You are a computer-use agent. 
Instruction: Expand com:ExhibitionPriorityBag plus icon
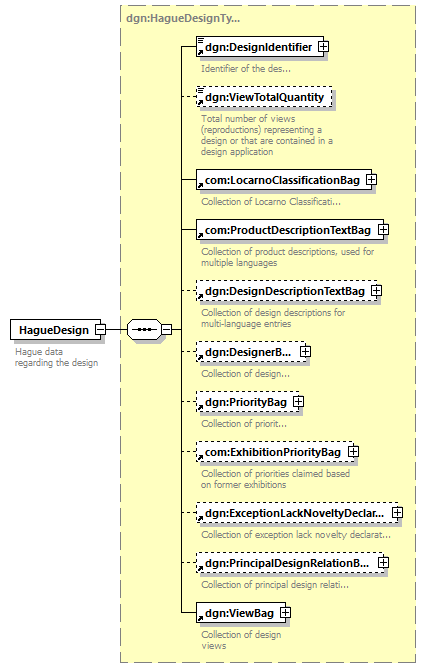click(354, 452)
